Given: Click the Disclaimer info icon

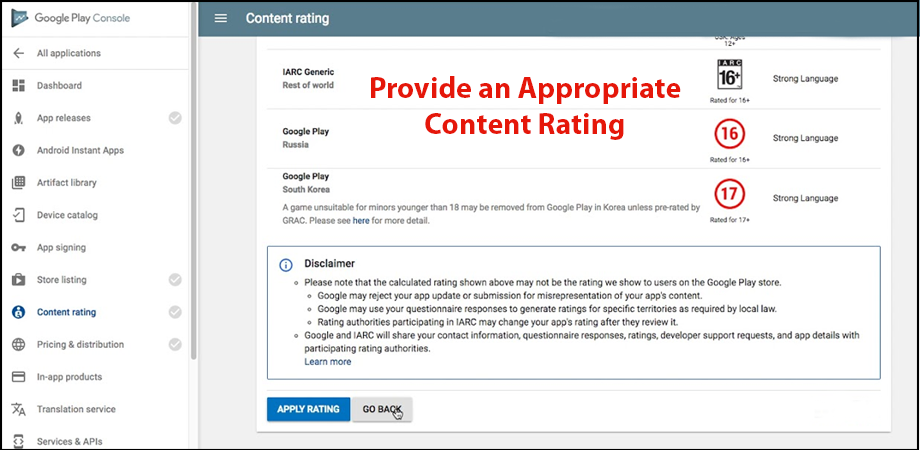Looking at the screenshot, I should (286, 265).
